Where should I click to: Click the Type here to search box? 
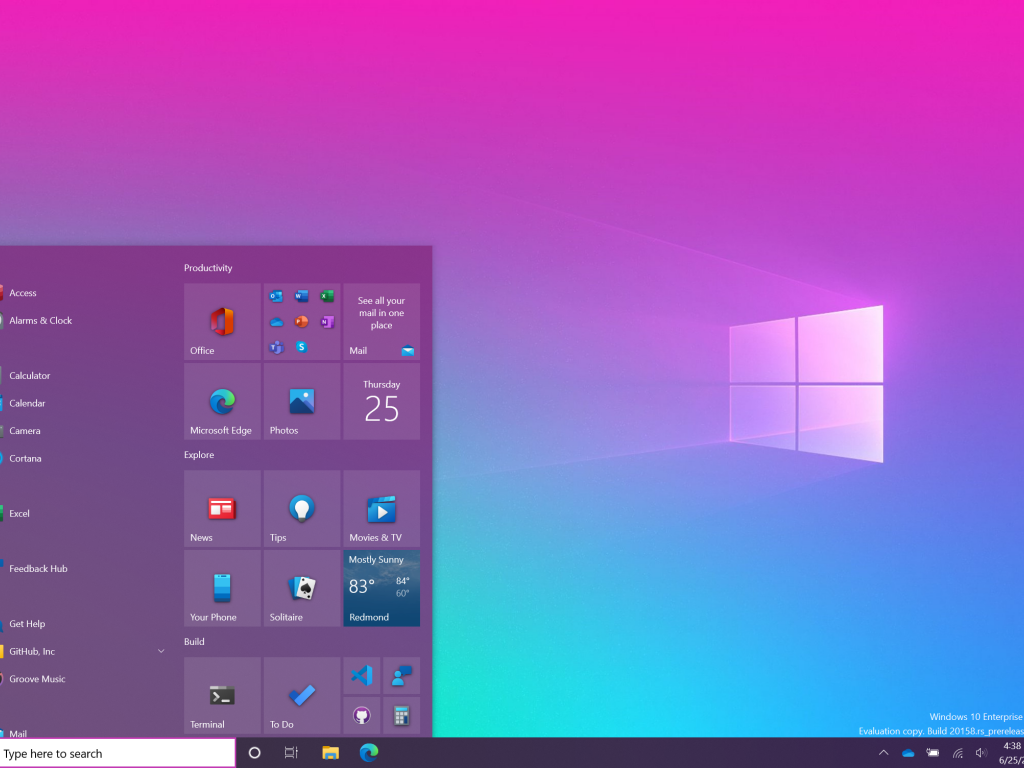click(x=118, y=753)
